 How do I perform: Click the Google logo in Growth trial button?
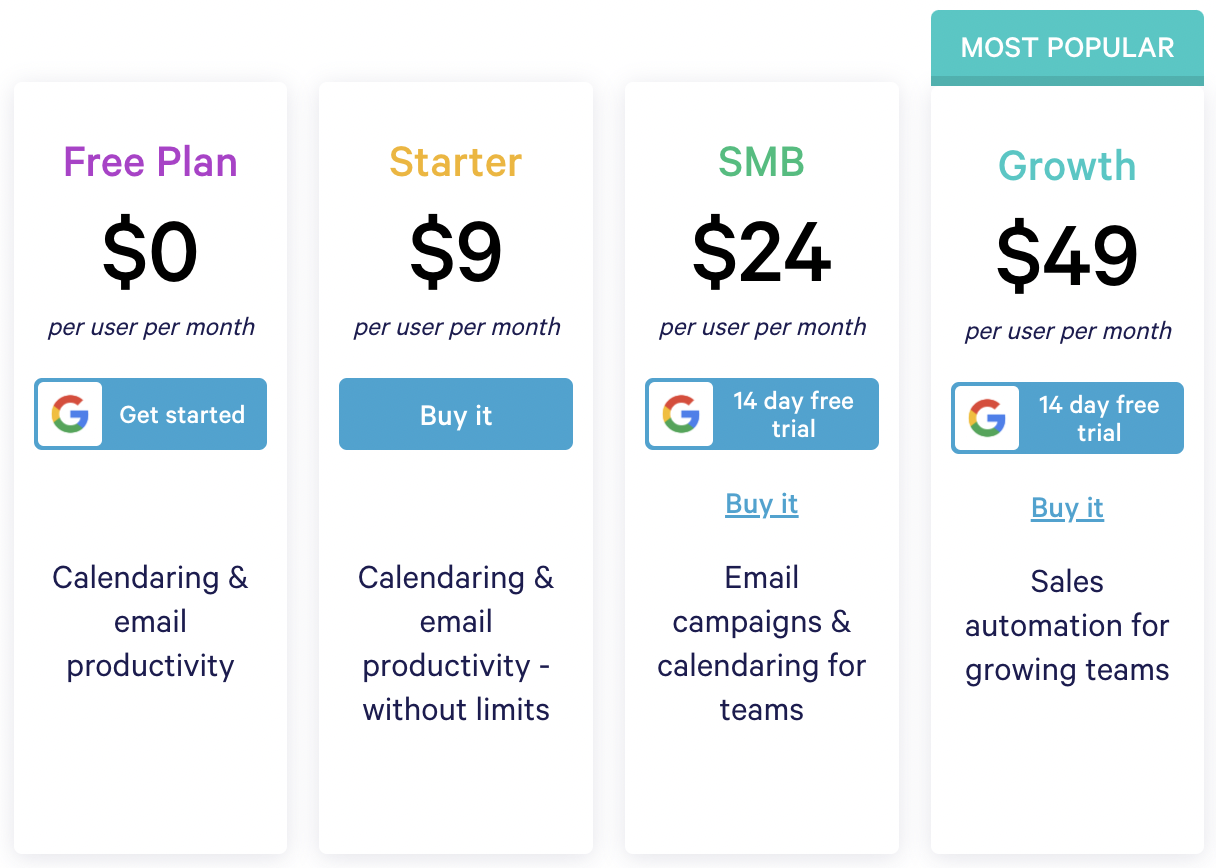[x=987, y=418]
